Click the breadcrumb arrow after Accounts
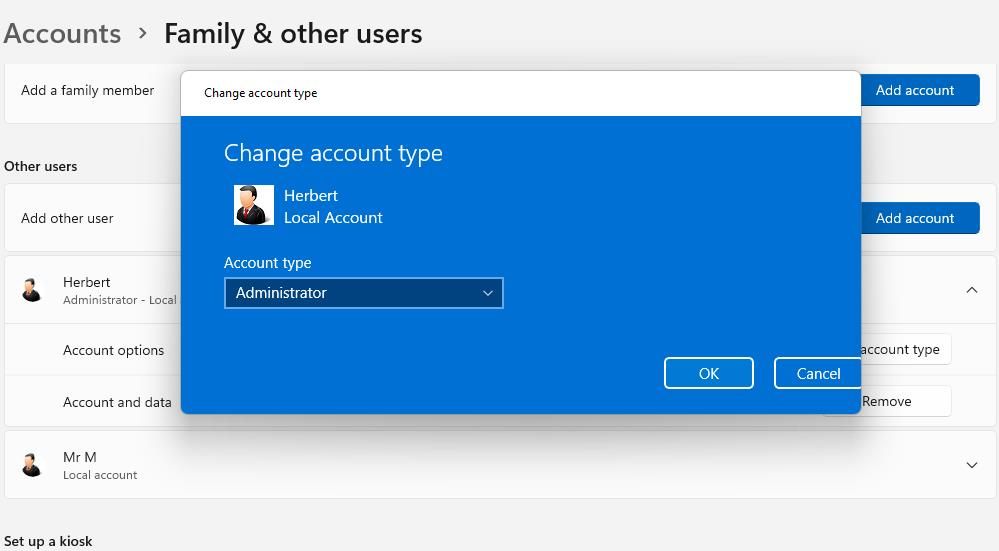 tap(143, 33)
